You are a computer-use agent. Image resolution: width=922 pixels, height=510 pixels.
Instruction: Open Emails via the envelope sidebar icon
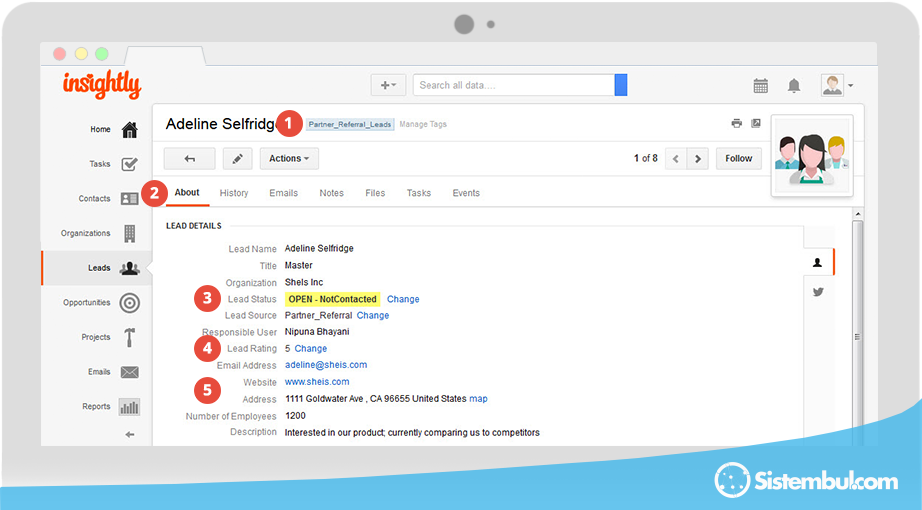129,372
